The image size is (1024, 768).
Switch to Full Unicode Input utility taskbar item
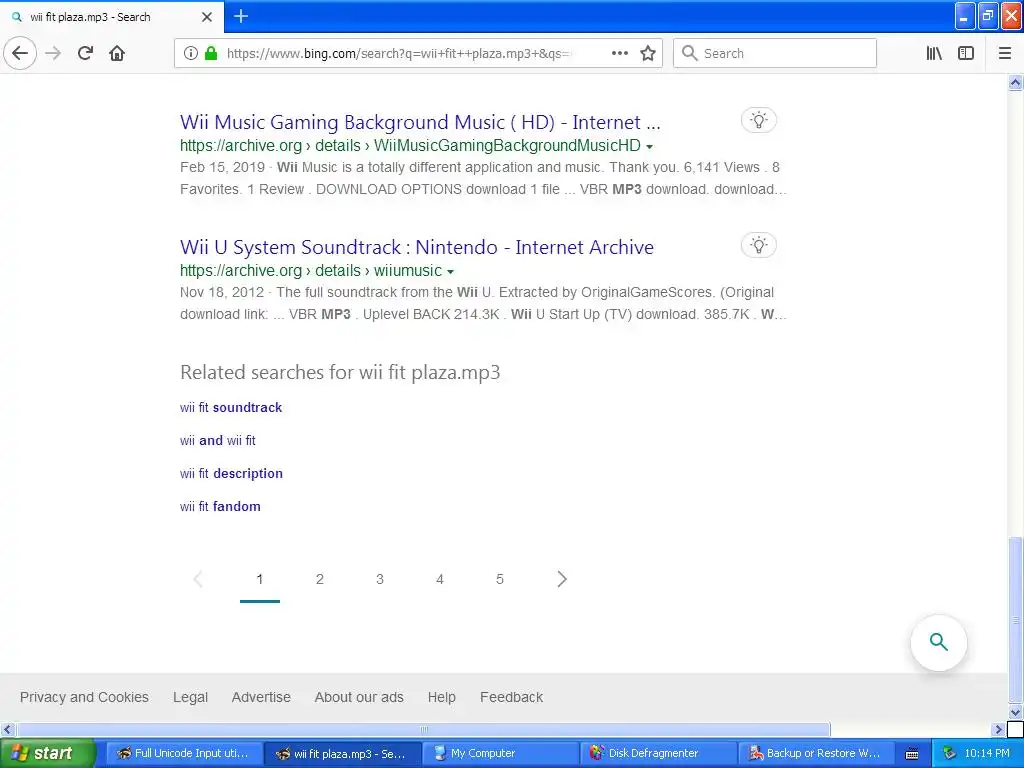click(x=184, y=754)
